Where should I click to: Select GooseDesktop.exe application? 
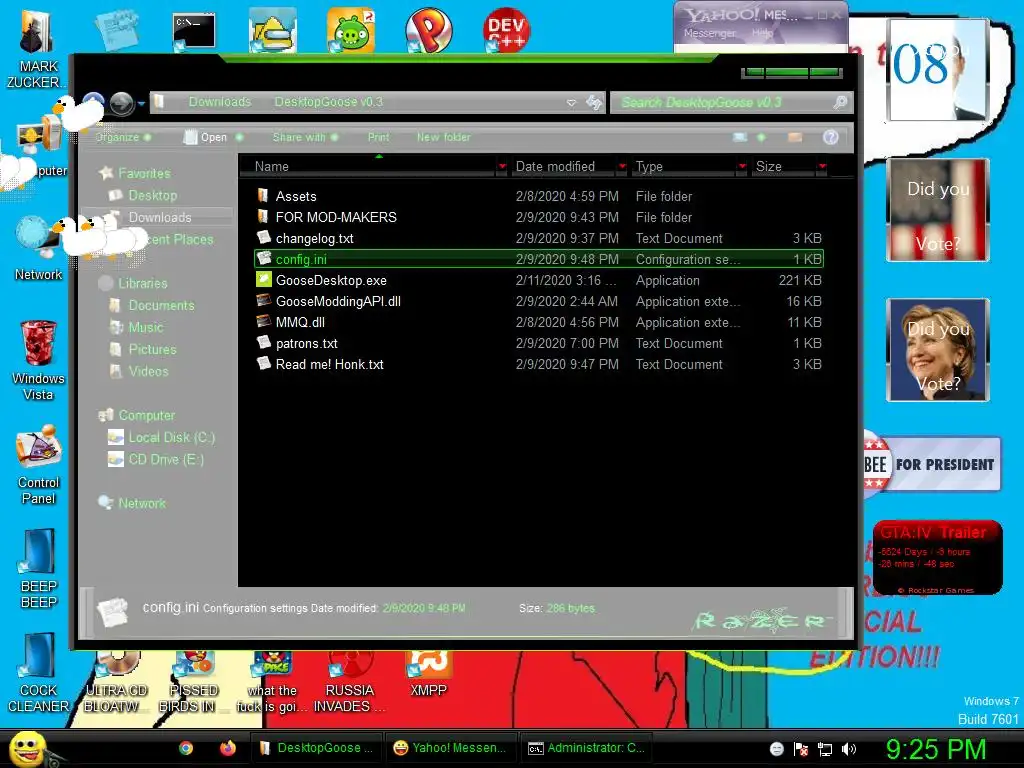coord(331,280)
